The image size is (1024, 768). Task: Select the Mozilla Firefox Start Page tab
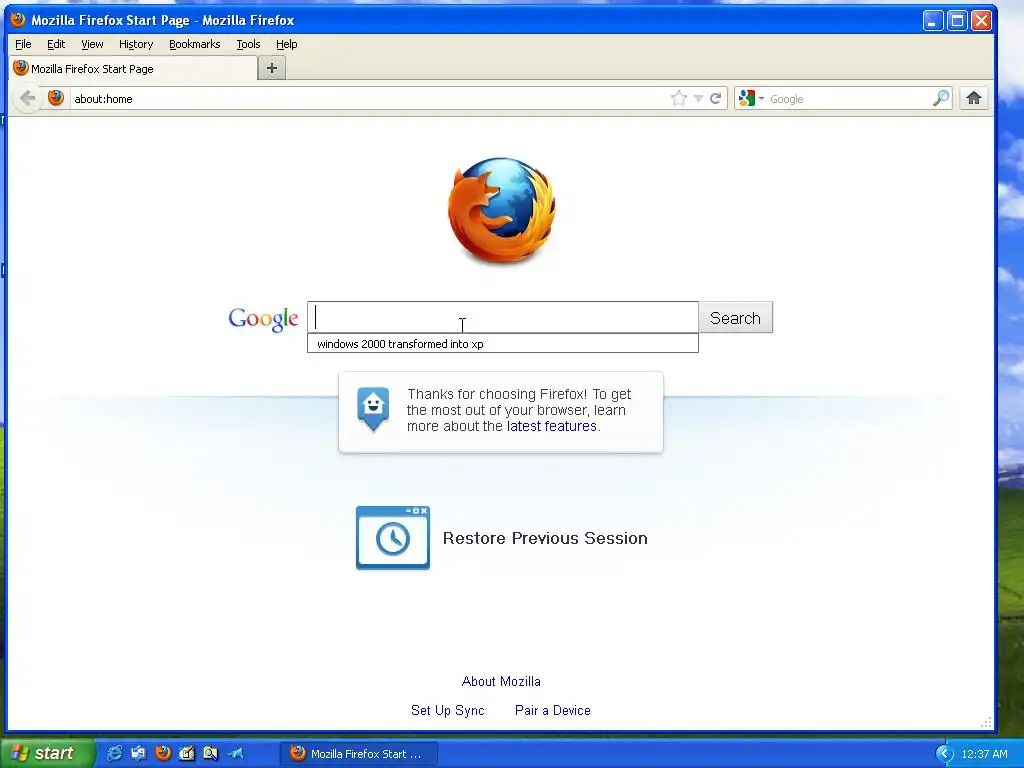click(x=134, y=69)
